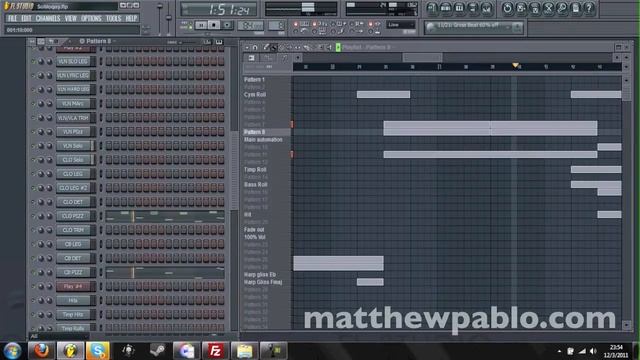Select the paint brush tool in Playlist
640x360 pixels.
pos(274,47)
